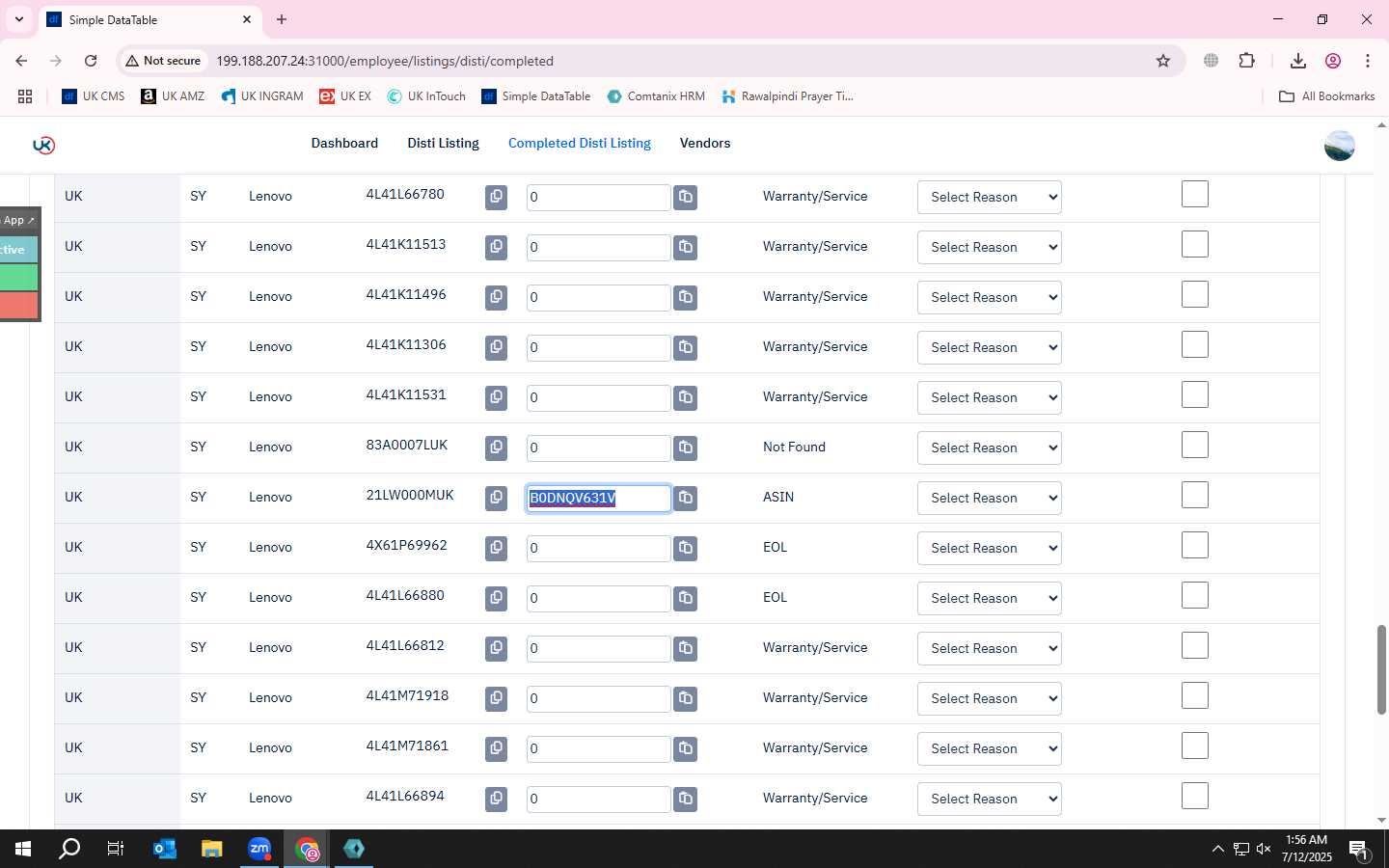Bookmark this page with the star icon
This screenshot has height=868, width=1389.
pyautogui.click(x=1163, y=61)
